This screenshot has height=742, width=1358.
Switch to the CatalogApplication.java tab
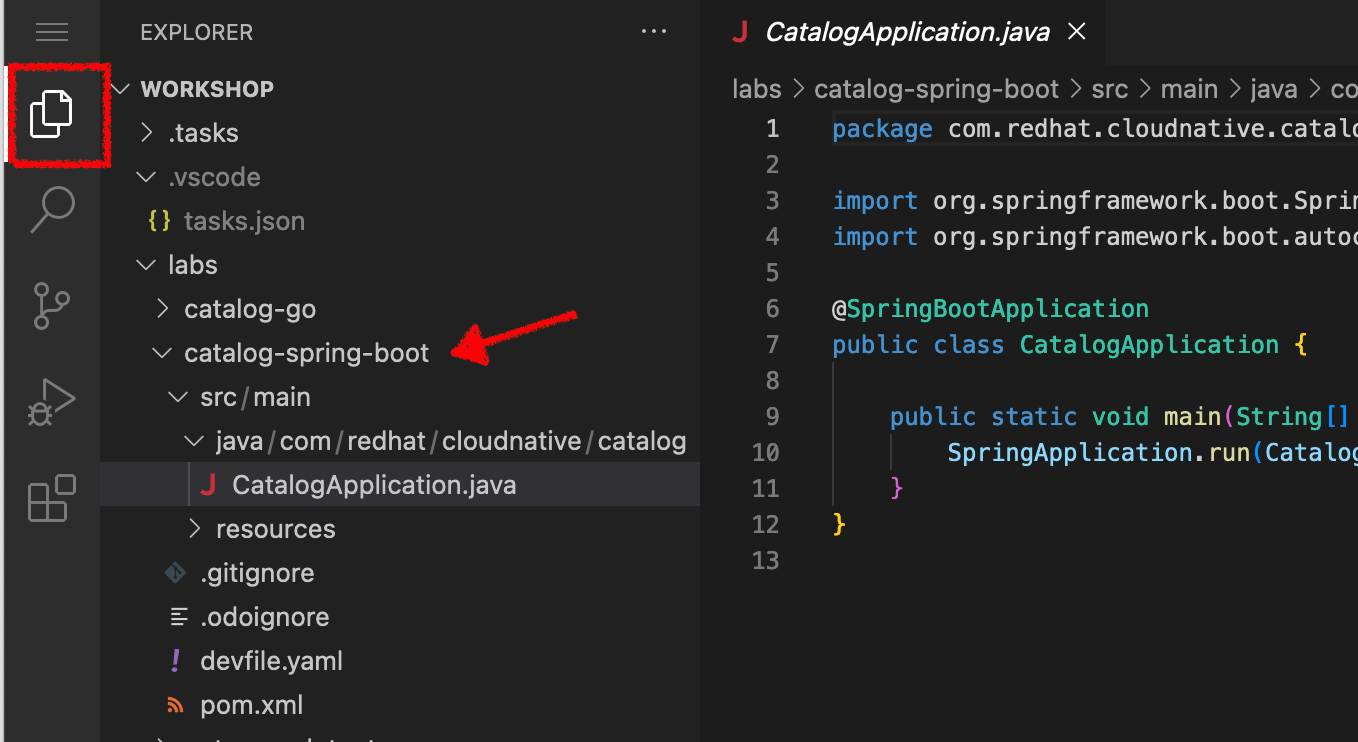tap(905, 31)
